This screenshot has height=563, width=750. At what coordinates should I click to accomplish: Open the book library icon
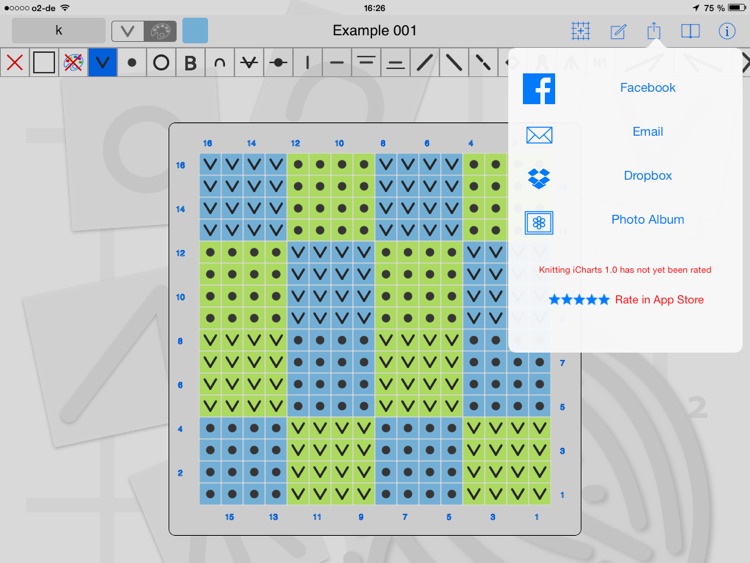click(x=690, y=31)
